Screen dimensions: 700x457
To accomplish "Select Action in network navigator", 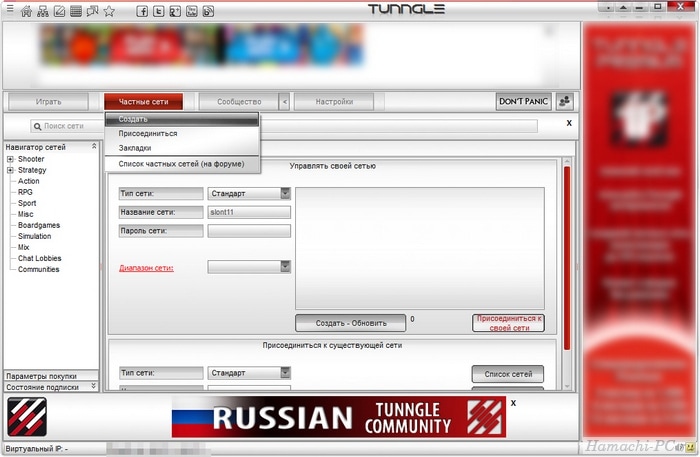I will click(29, 181).
